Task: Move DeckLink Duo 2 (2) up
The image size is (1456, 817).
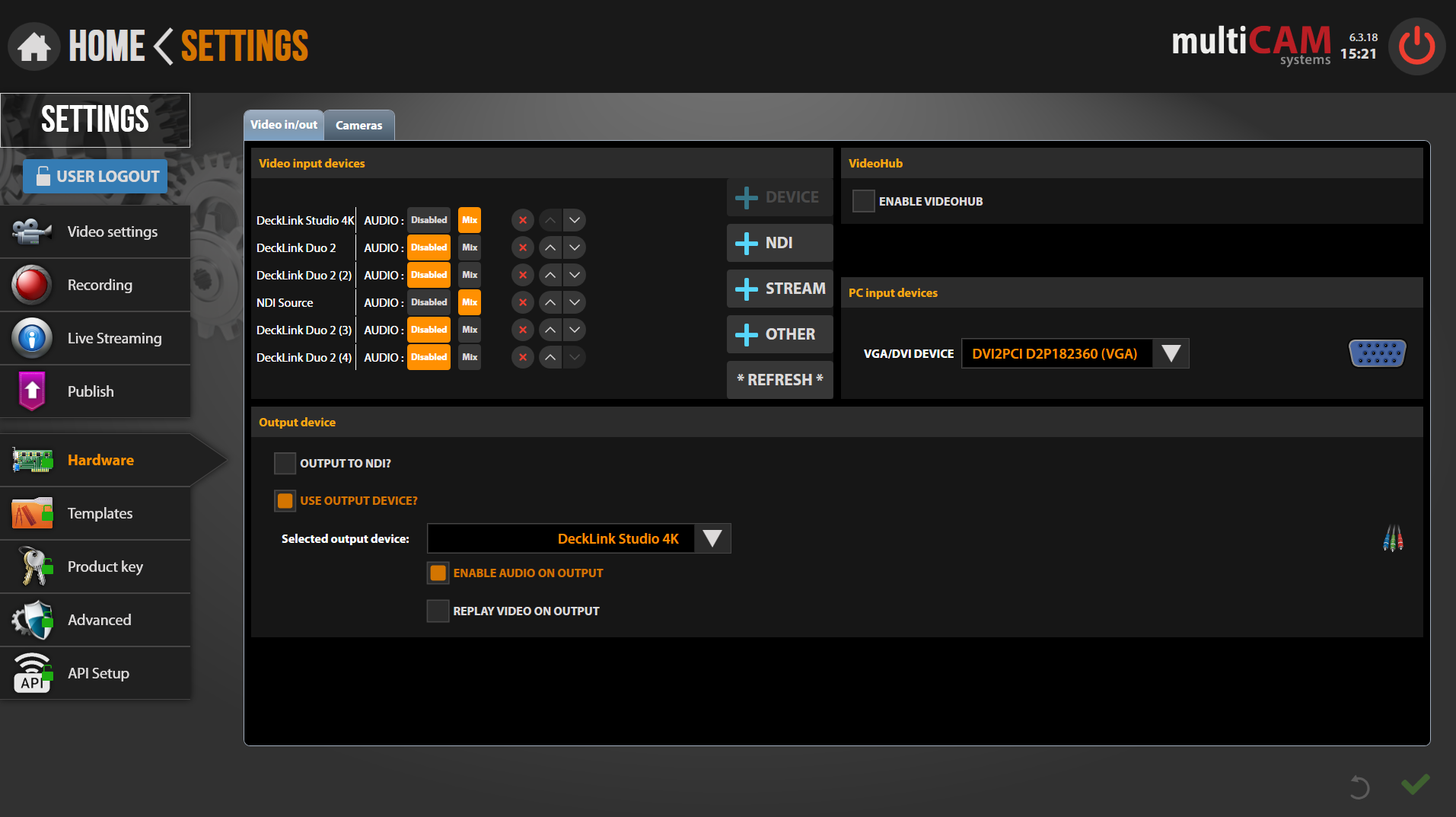Action: click(x=550, y=275)
